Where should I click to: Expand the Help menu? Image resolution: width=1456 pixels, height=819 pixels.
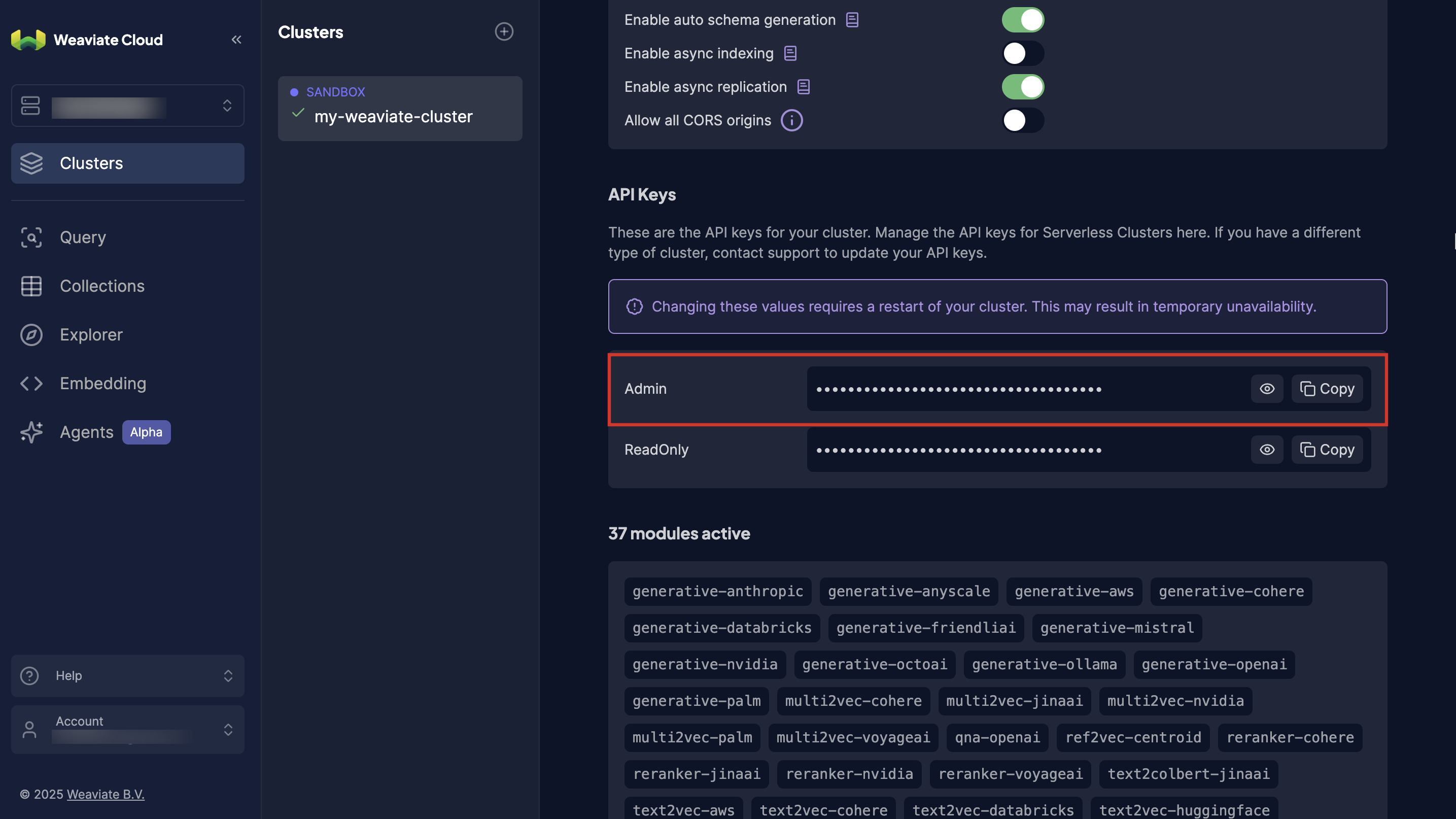pos(128,675)
